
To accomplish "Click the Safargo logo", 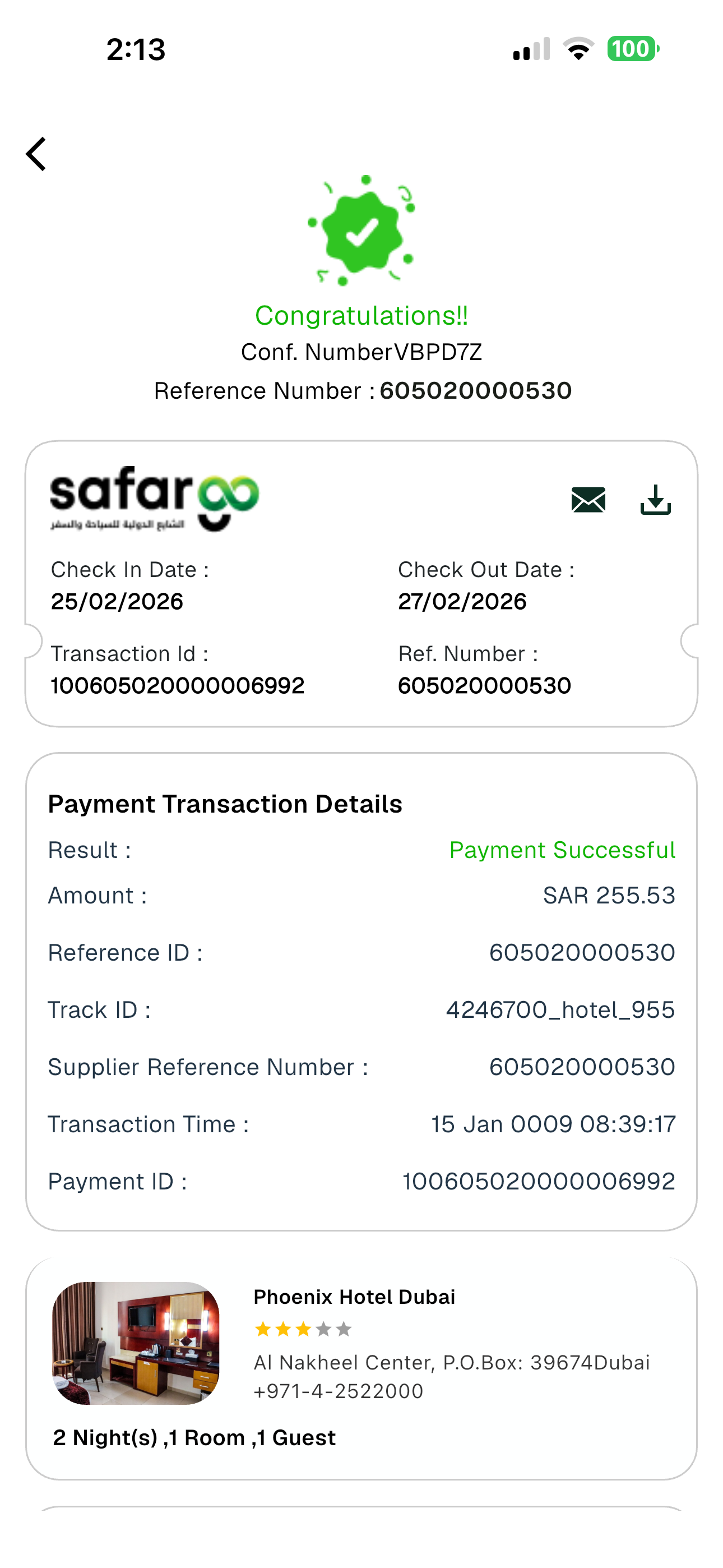I will pyautogui.click(x=155, y=499).
